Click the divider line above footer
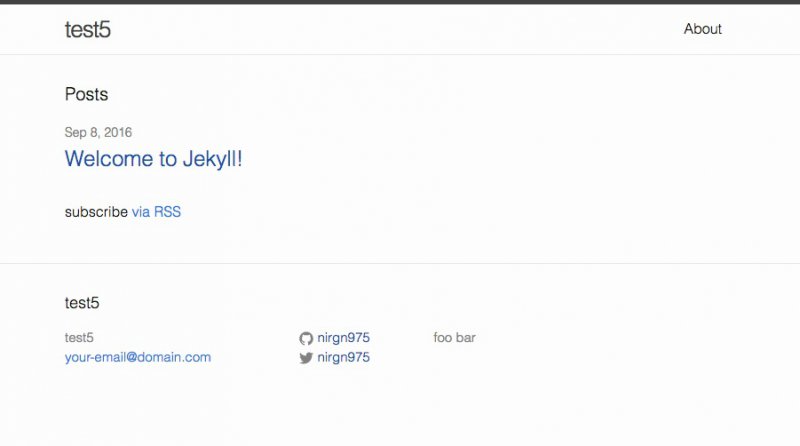The height and width of the screenshot is (446, 800). click(400, 263)
